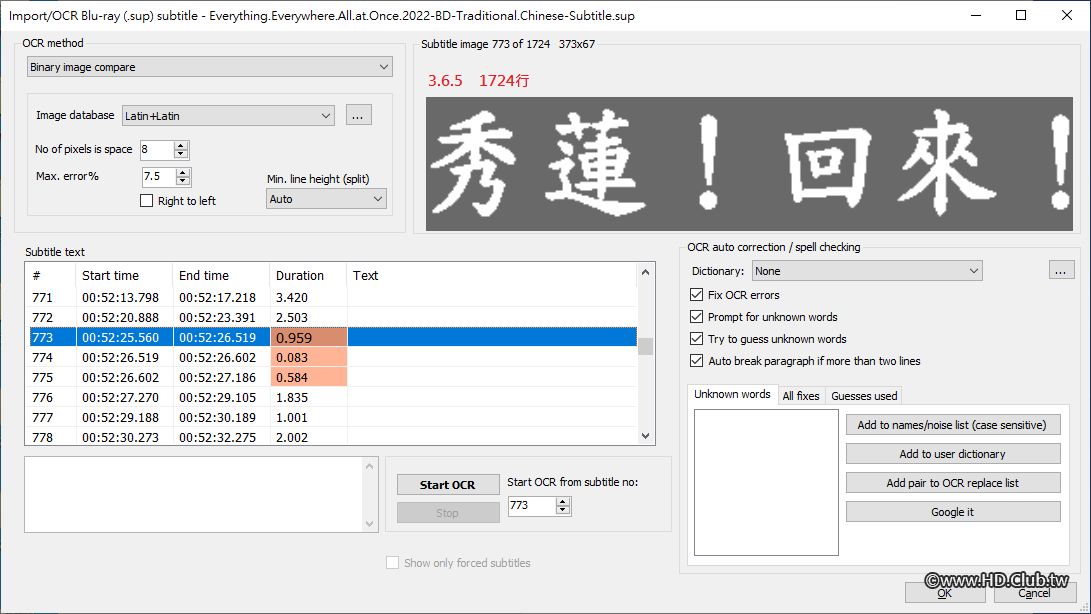Screen dimensions: 1091x614
Task: Click the subtitle list scrollbar thumb
Action: [646, 346]
